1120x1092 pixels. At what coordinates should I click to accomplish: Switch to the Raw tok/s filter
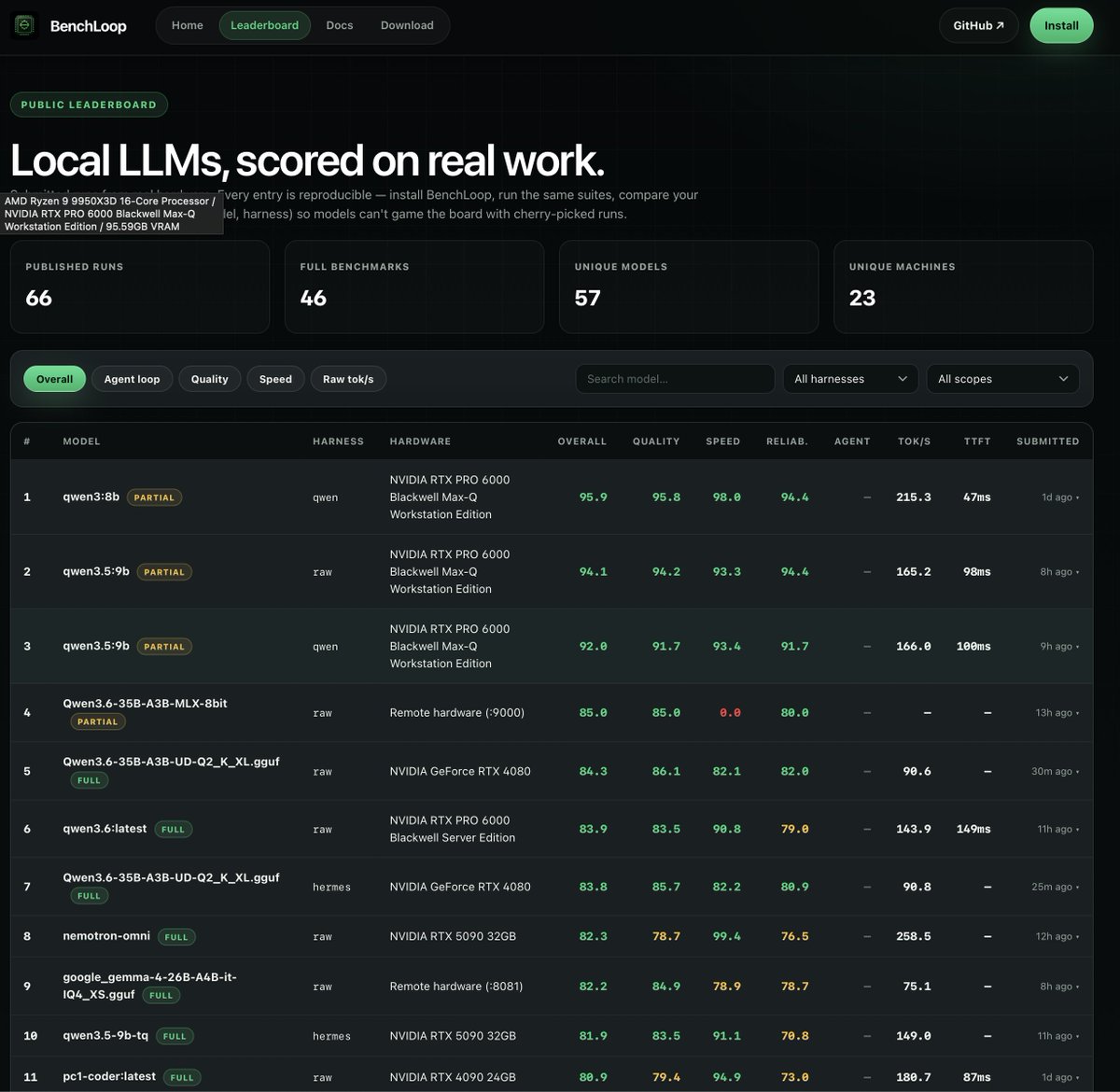tap(348, 379)
